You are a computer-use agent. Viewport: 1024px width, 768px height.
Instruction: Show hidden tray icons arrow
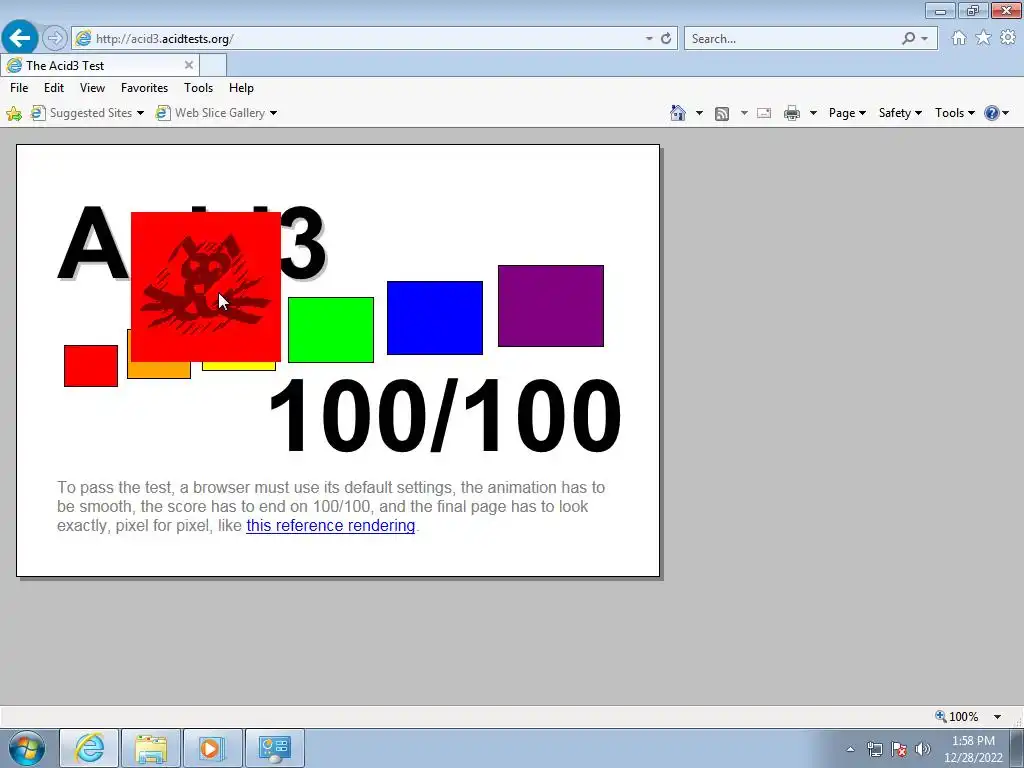click(850, 749)
